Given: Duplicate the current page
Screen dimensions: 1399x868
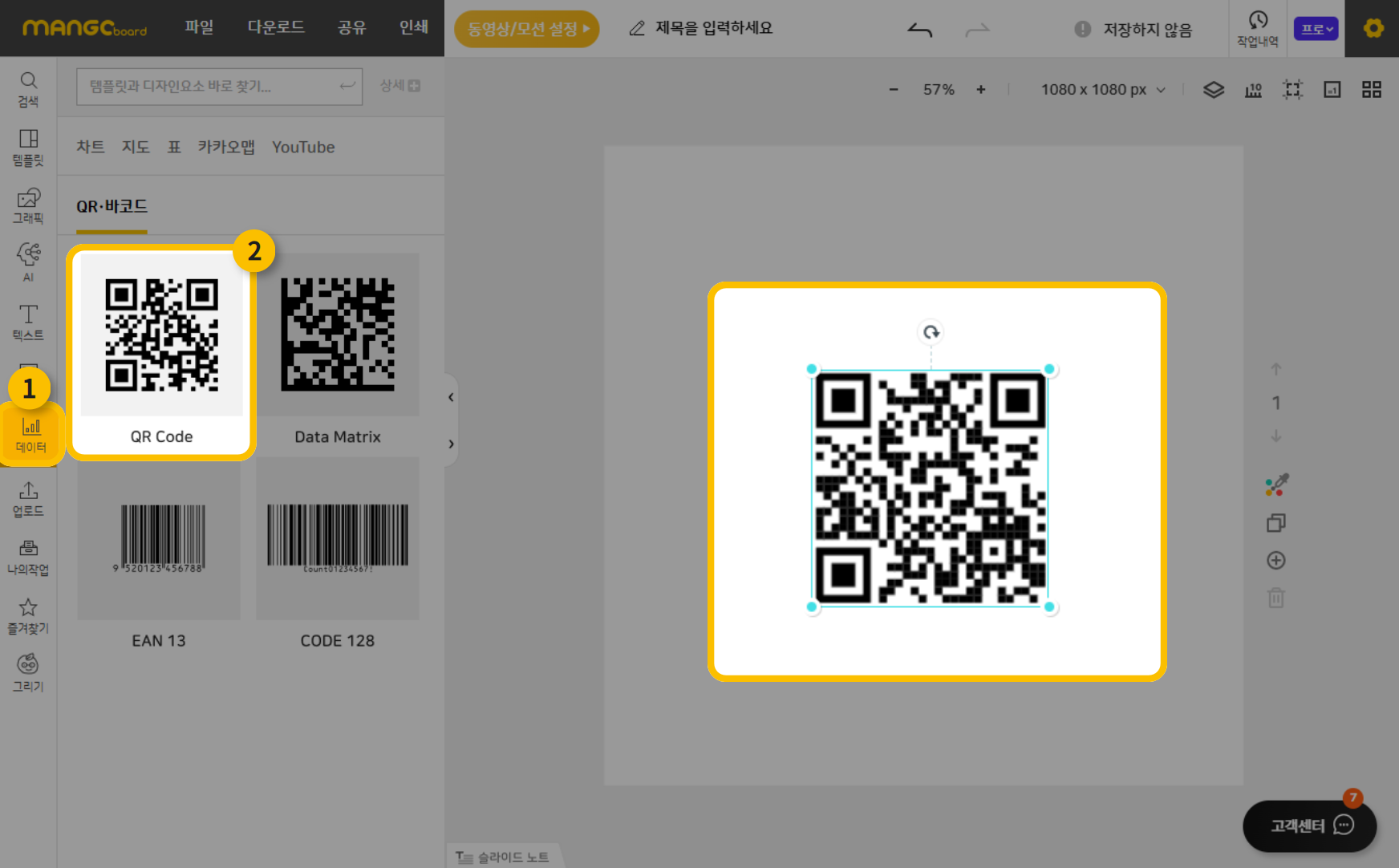Looking at the screenshot, I should tap(1275, 523).
